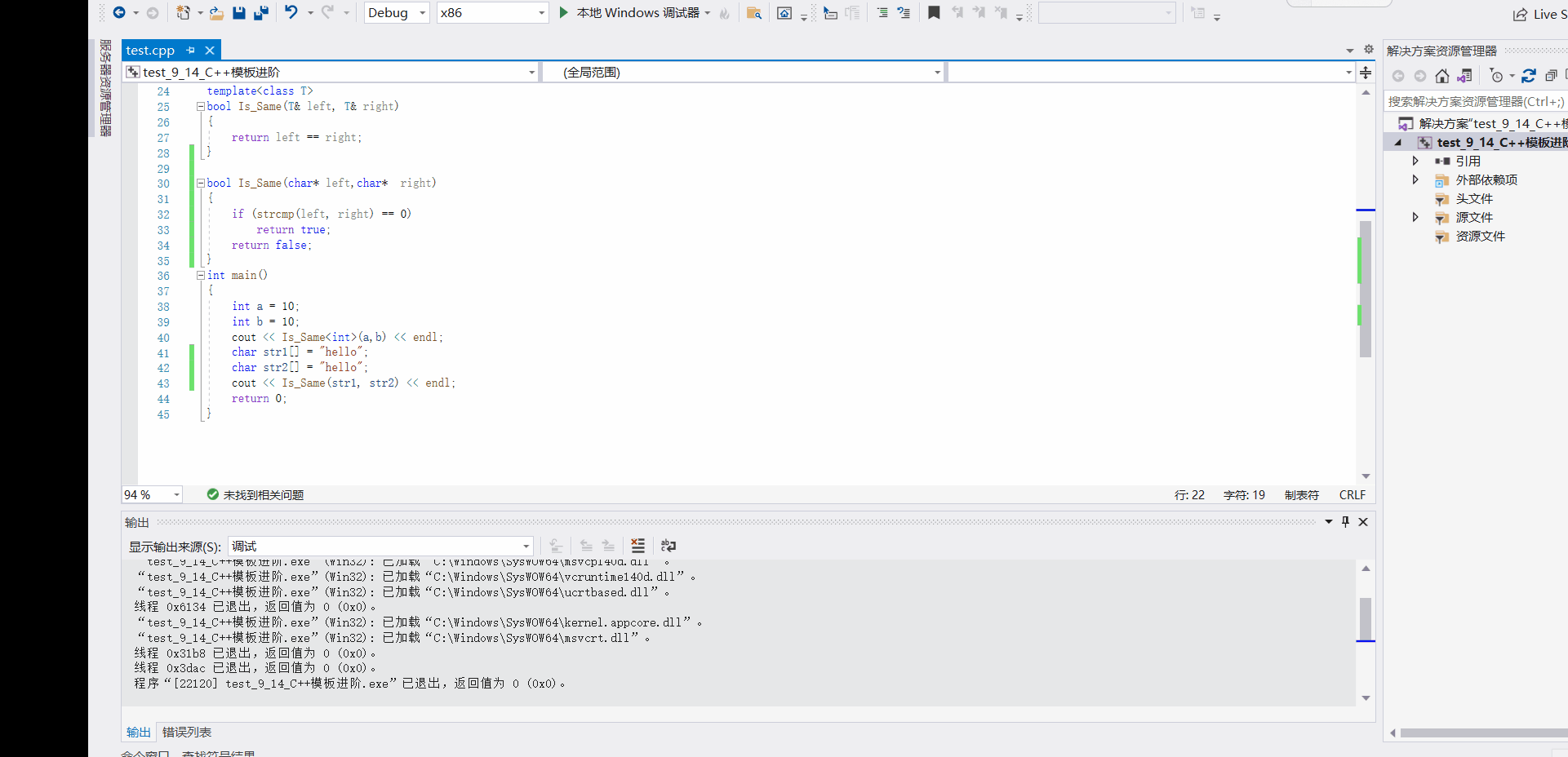Click Solution Explorer search field
1568x757 pixels.
[x=1476, y=101]
